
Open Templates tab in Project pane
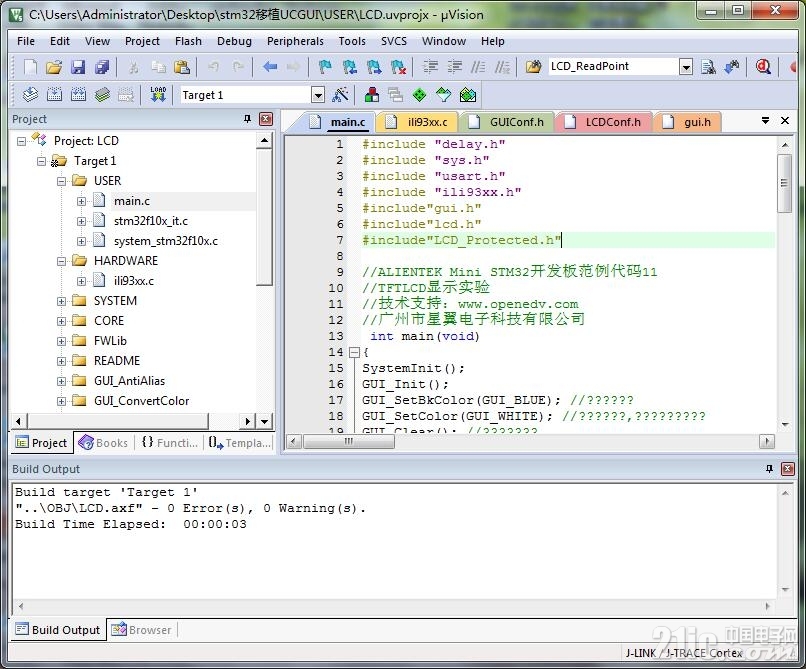point(240,443)
